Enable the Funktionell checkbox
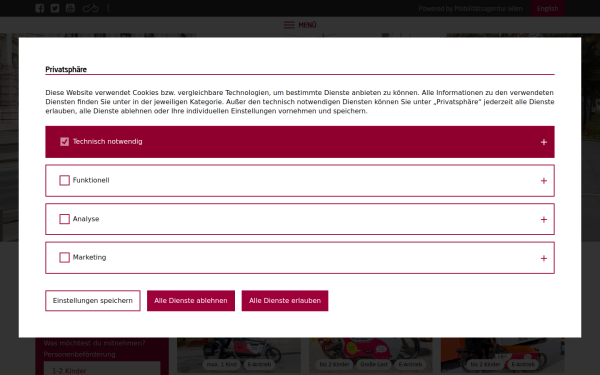Screen dimensions: 600x375 pyautogui.click(x=64, y=180)
